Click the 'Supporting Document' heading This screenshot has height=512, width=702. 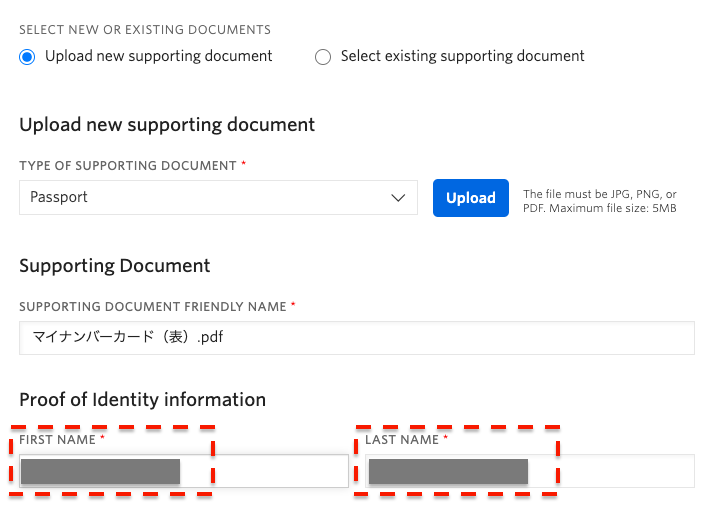pyautogui.click(x=115, y=266)
